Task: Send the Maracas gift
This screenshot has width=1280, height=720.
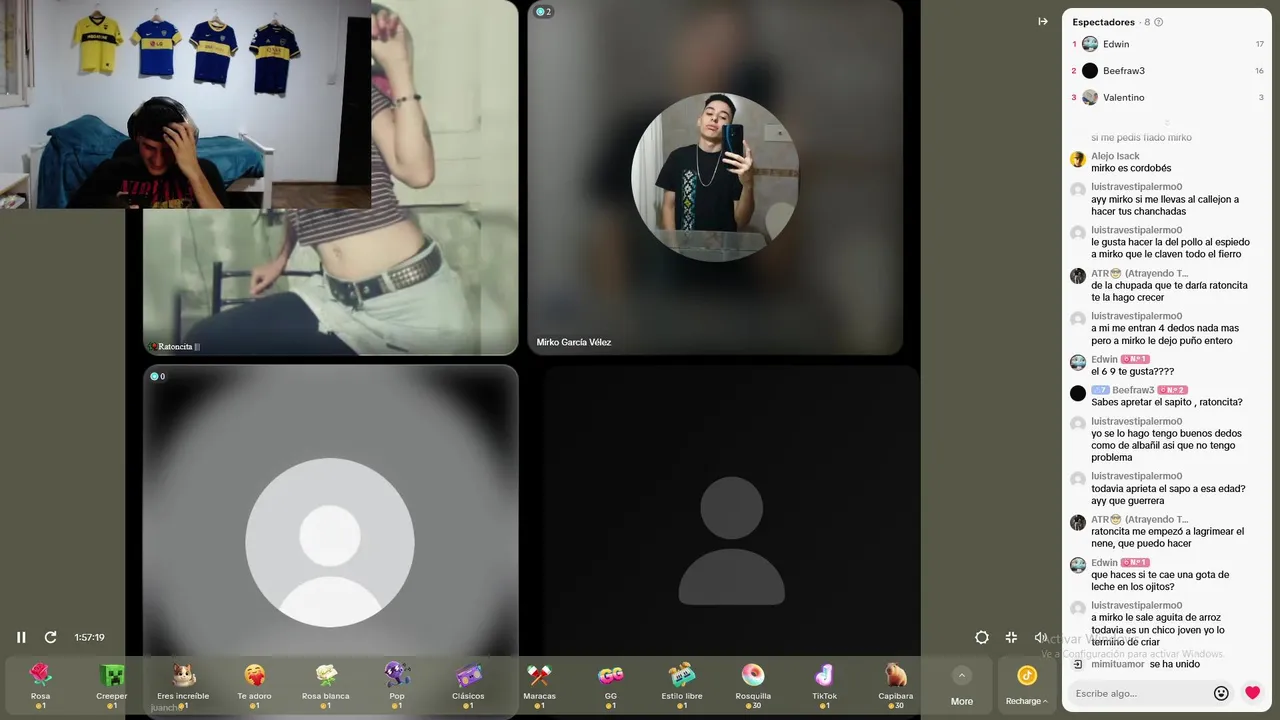Action: pos(539,685)
